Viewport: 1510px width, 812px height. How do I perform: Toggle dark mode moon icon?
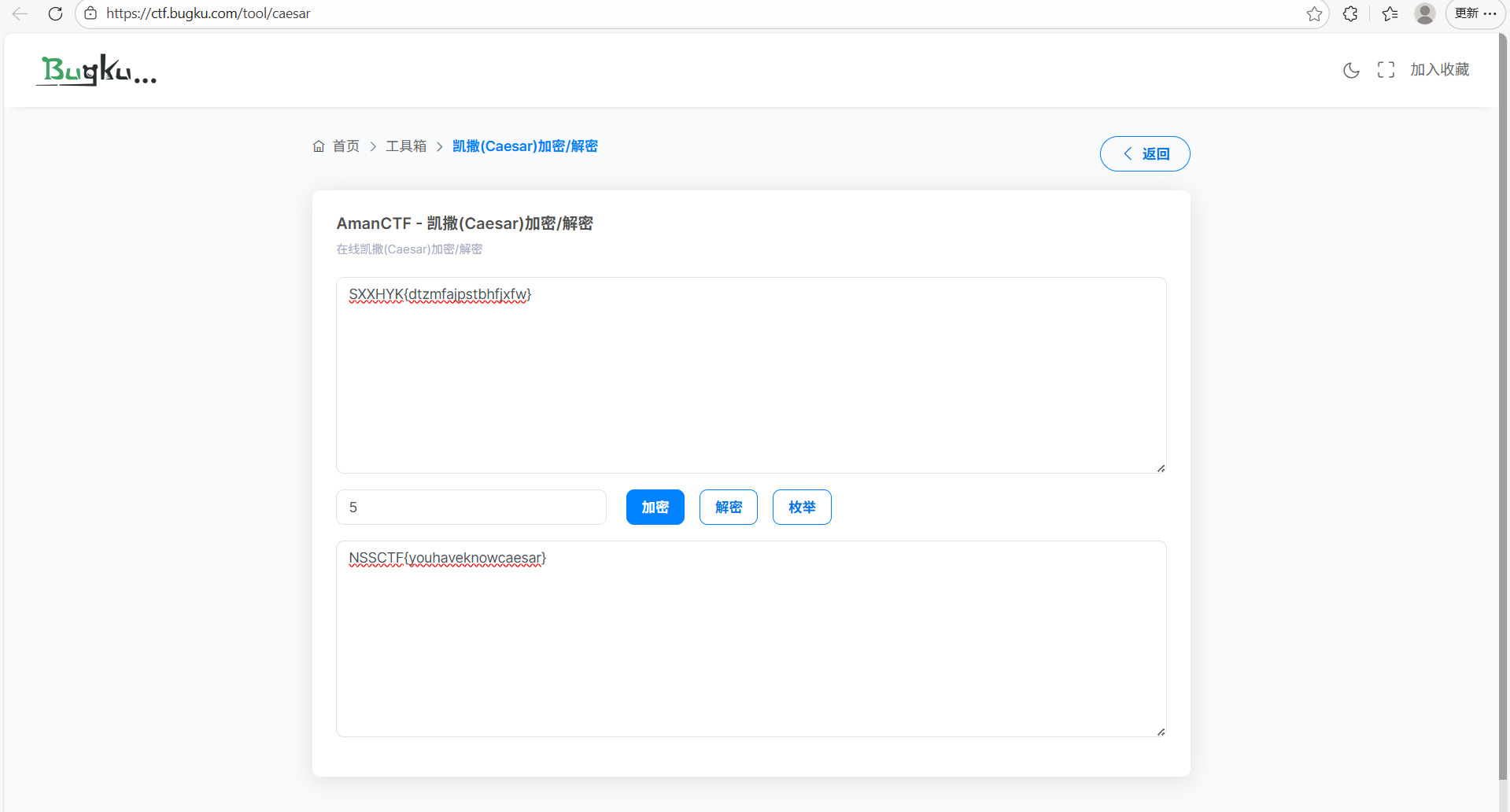pyautogui.click(x=1351, y=70)
